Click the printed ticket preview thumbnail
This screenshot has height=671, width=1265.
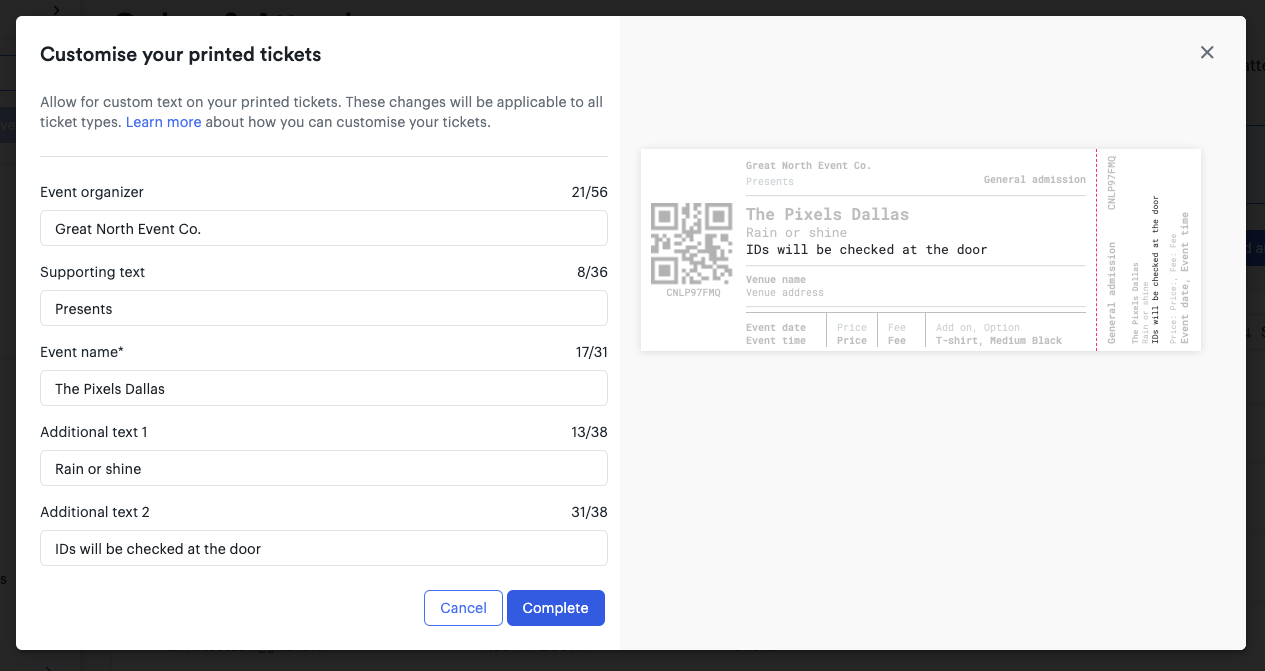pos(920,250)
